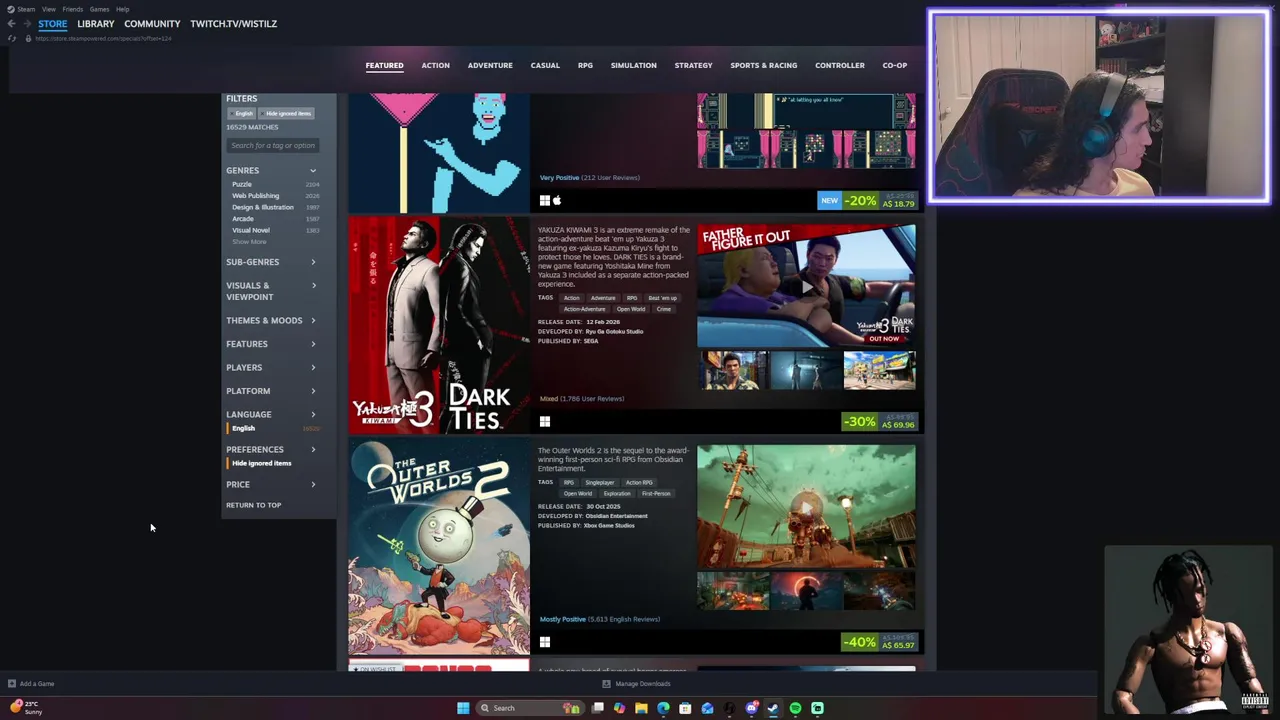
Task: Click in the tag search field
Action: [x=272, y=145]
